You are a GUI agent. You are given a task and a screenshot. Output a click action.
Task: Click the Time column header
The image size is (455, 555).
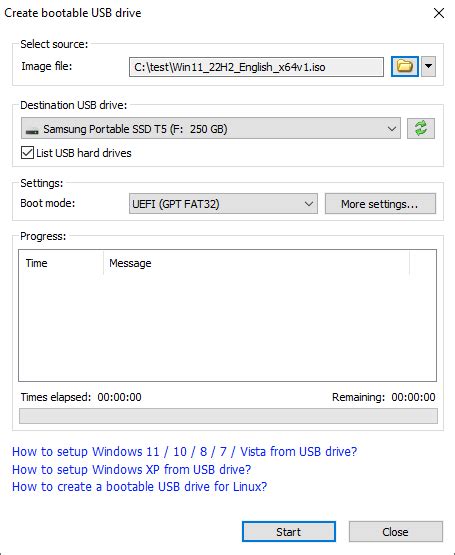[x=61, y=263]
